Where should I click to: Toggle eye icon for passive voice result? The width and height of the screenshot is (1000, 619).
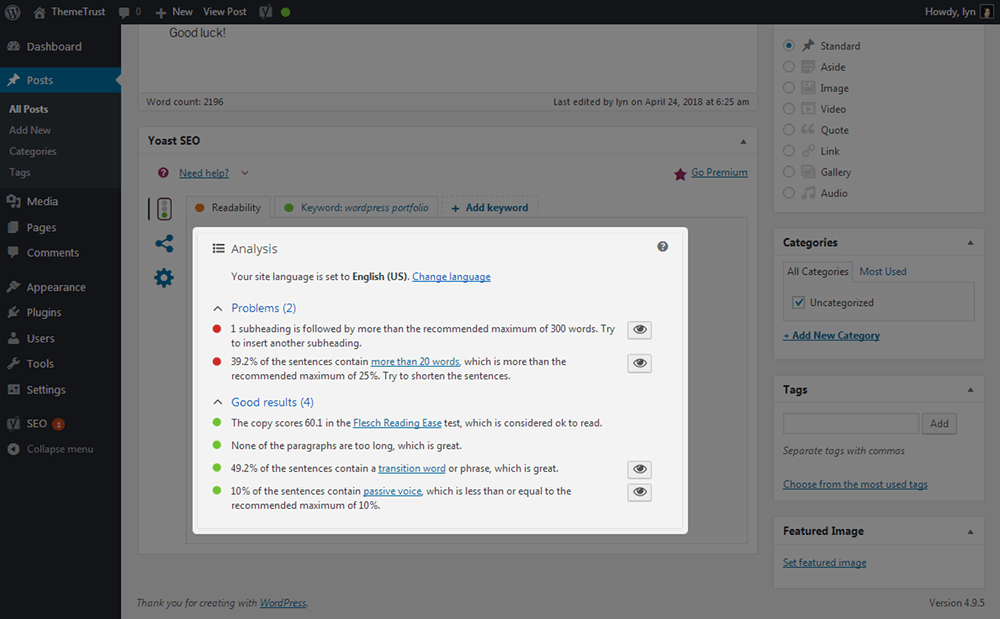639,492
